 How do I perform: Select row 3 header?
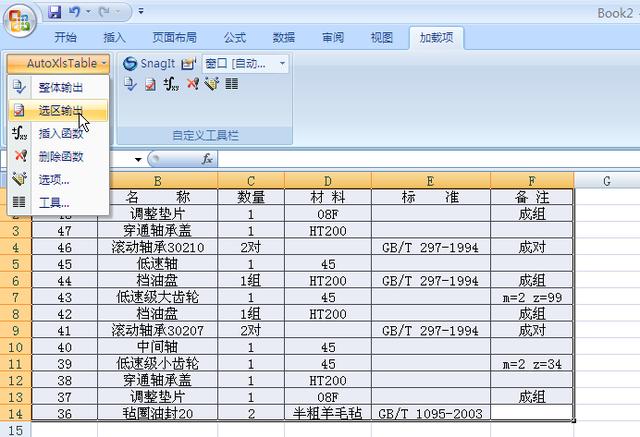[x=16, y=231]
